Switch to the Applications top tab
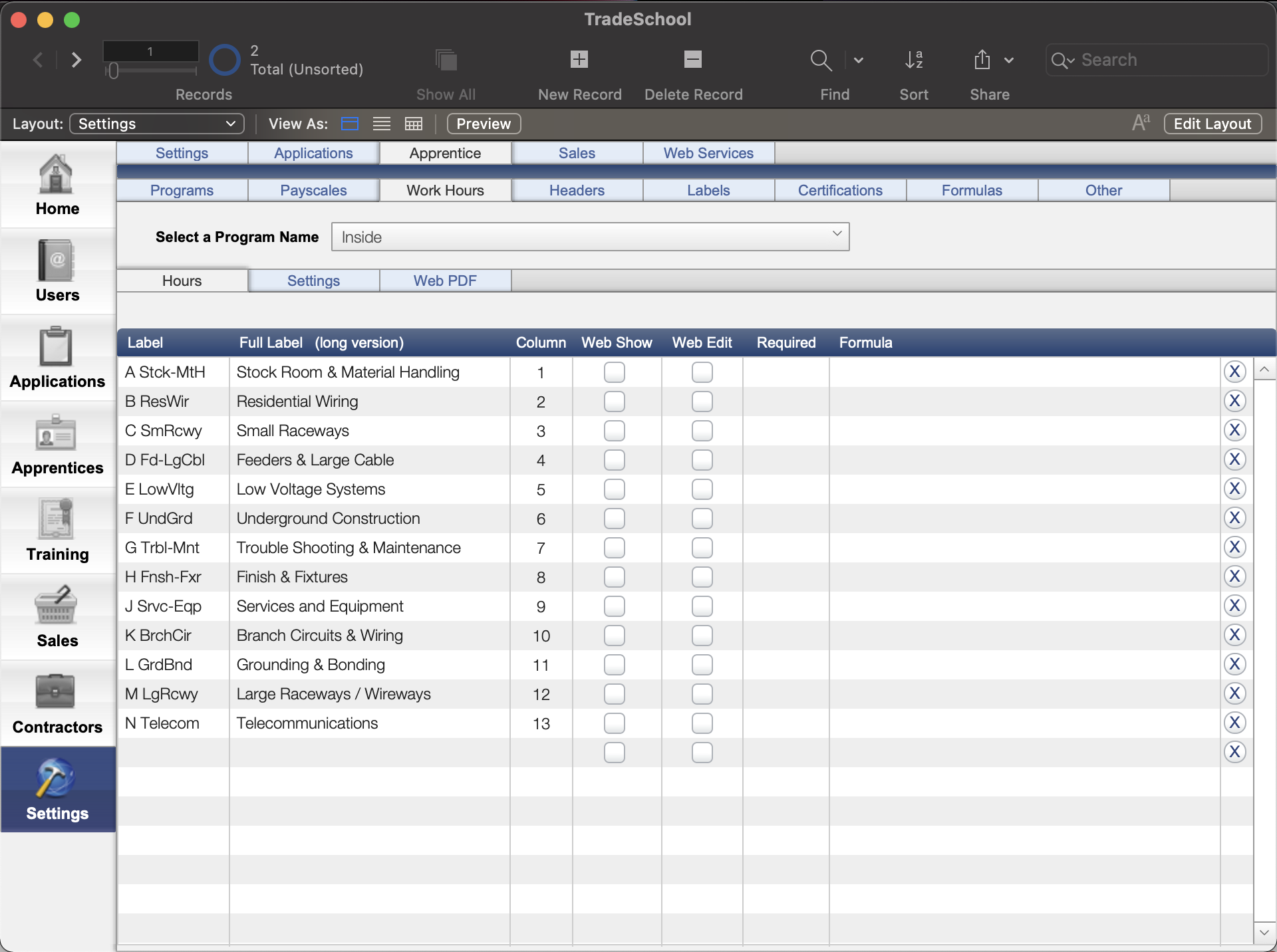Image resolution: width=1277 pixels, height=952 pixels. (x=313, y=153)
